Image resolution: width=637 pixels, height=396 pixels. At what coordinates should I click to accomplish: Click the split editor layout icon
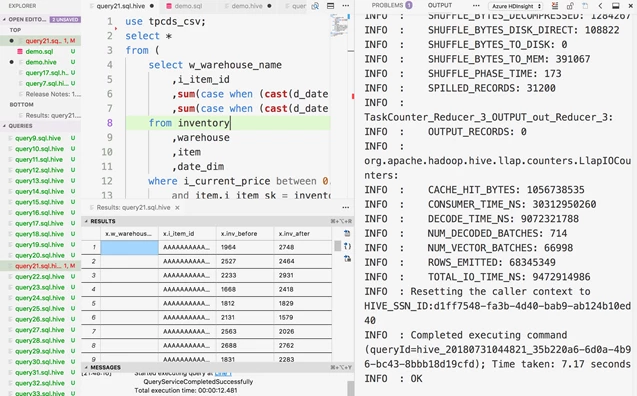click(331, 6)
